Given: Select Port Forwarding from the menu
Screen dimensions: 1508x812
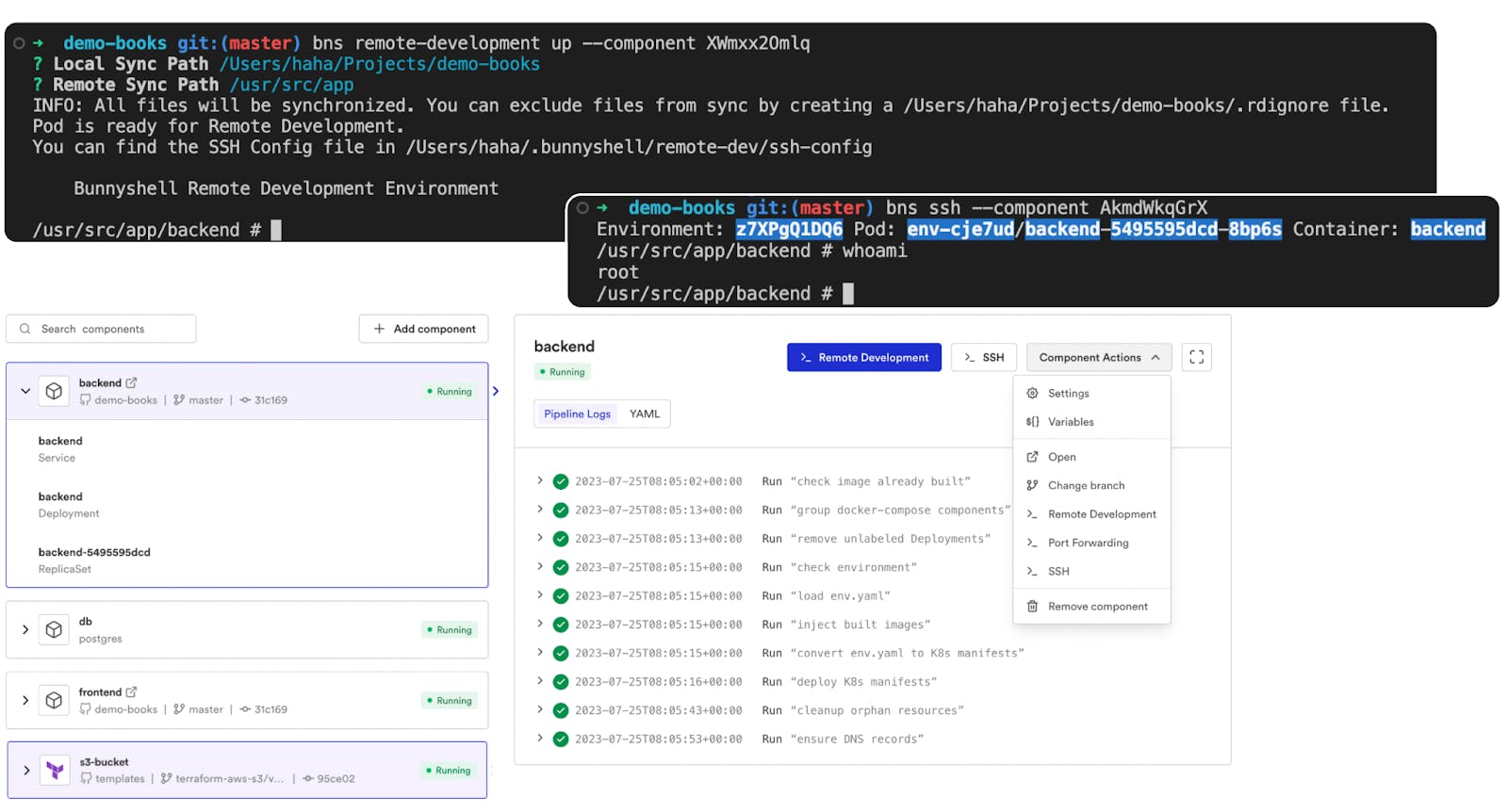Looking at the screenshot, I should click(x=1088, y=543).
